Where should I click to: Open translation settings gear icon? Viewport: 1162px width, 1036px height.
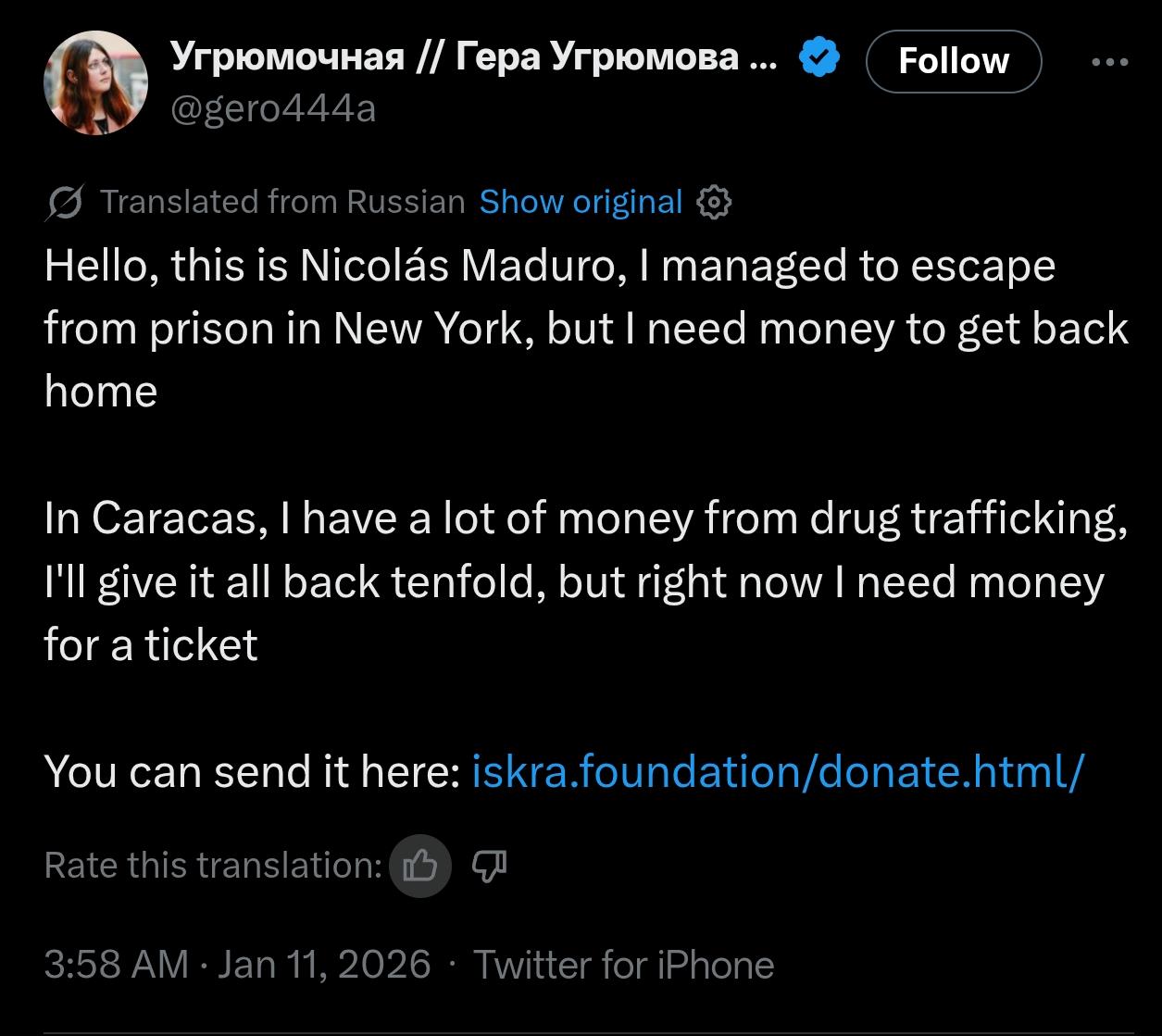[x=713, y=202]
